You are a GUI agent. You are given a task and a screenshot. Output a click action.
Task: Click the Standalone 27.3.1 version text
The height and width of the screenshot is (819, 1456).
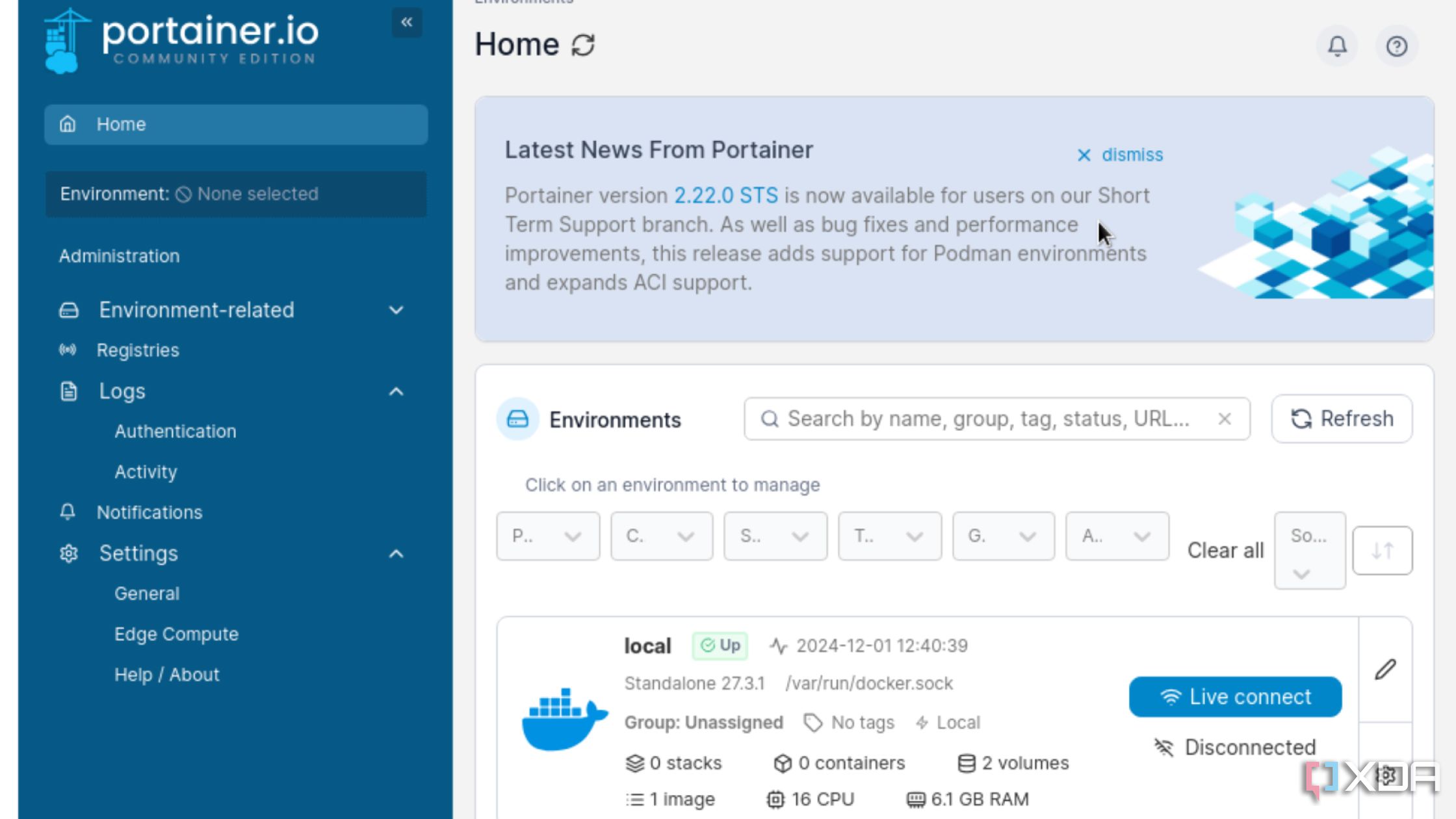694,684
